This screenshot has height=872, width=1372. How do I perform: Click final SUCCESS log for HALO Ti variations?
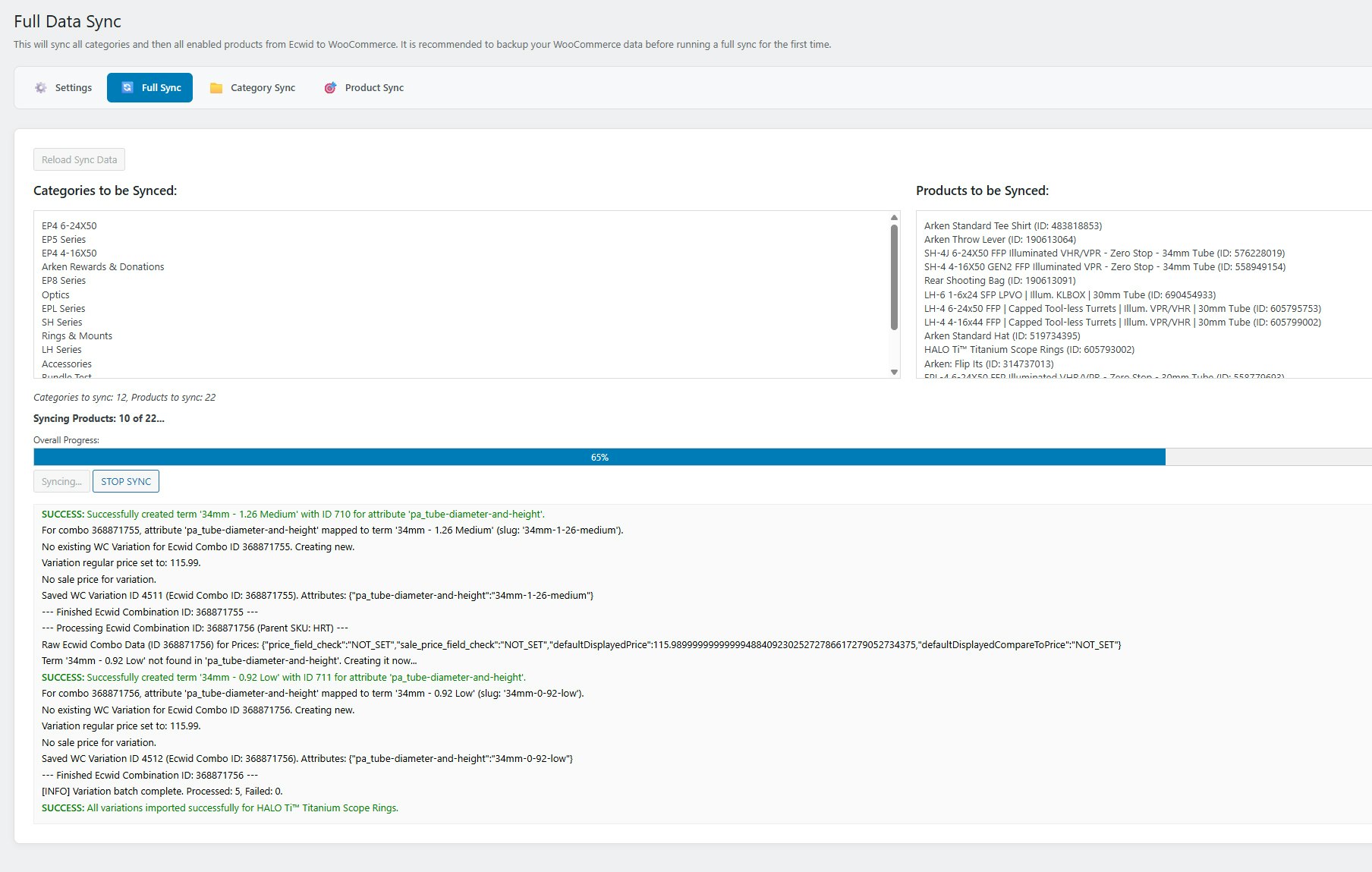tap(220, 807)
